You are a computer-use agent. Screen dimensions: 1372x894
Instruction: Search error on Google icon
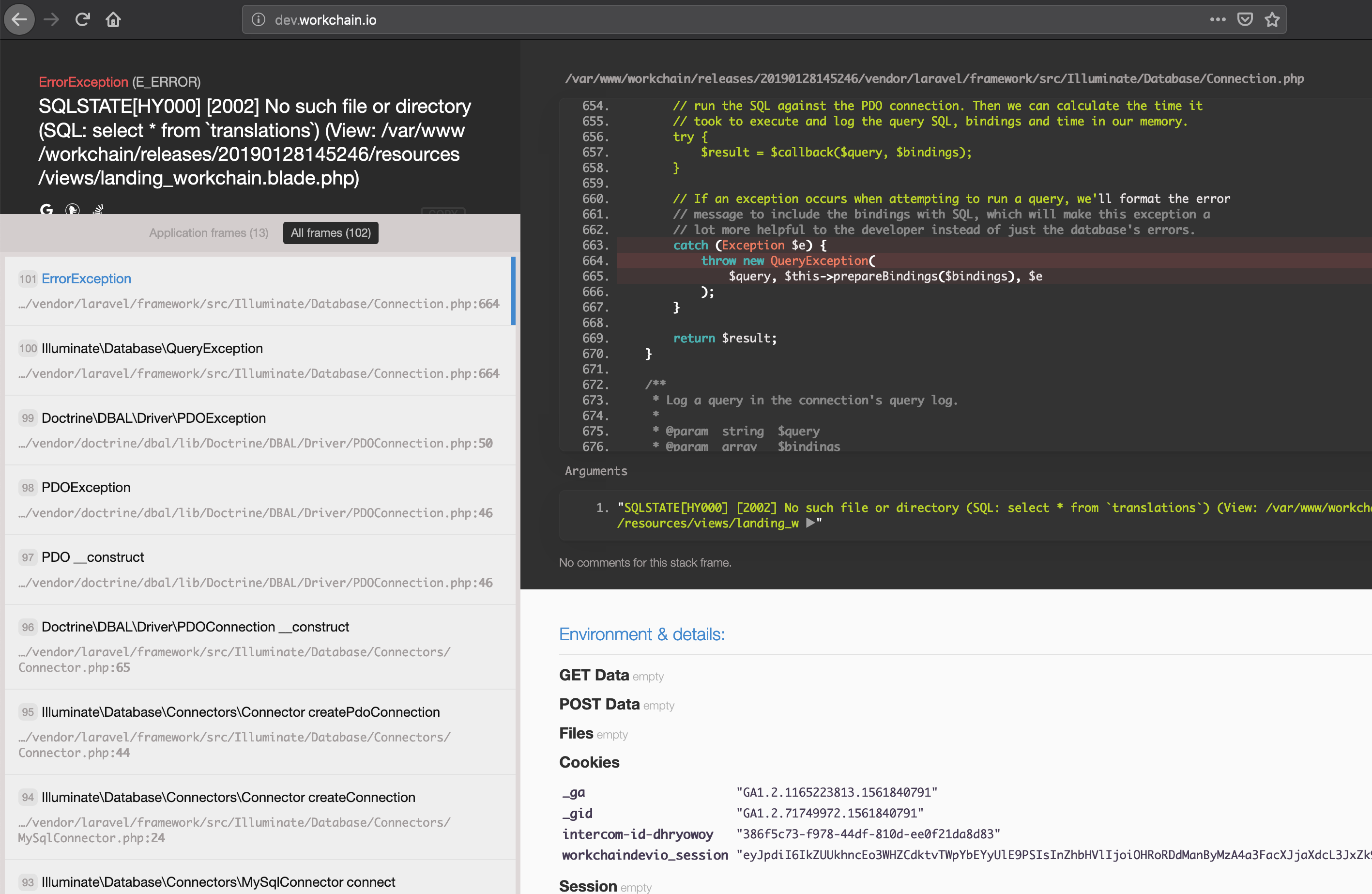(46, 209)
